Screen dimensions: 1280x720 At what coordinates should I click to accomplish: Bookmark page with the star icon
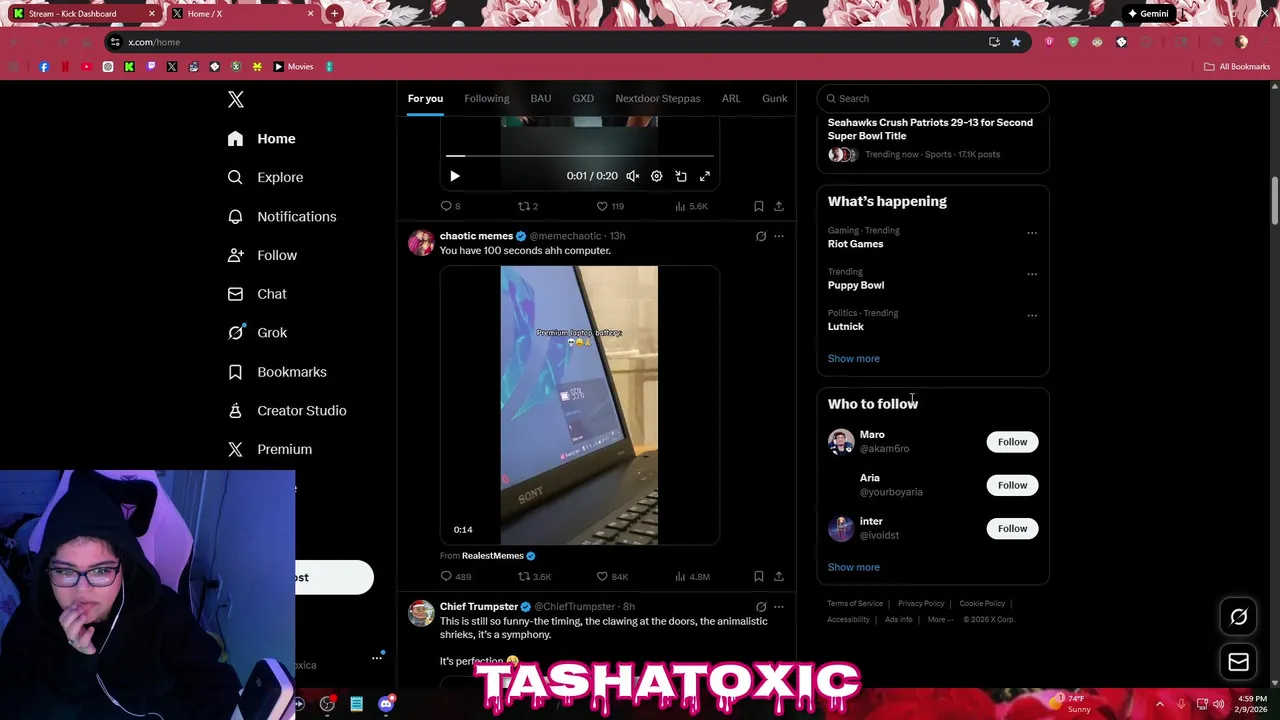1016,42
